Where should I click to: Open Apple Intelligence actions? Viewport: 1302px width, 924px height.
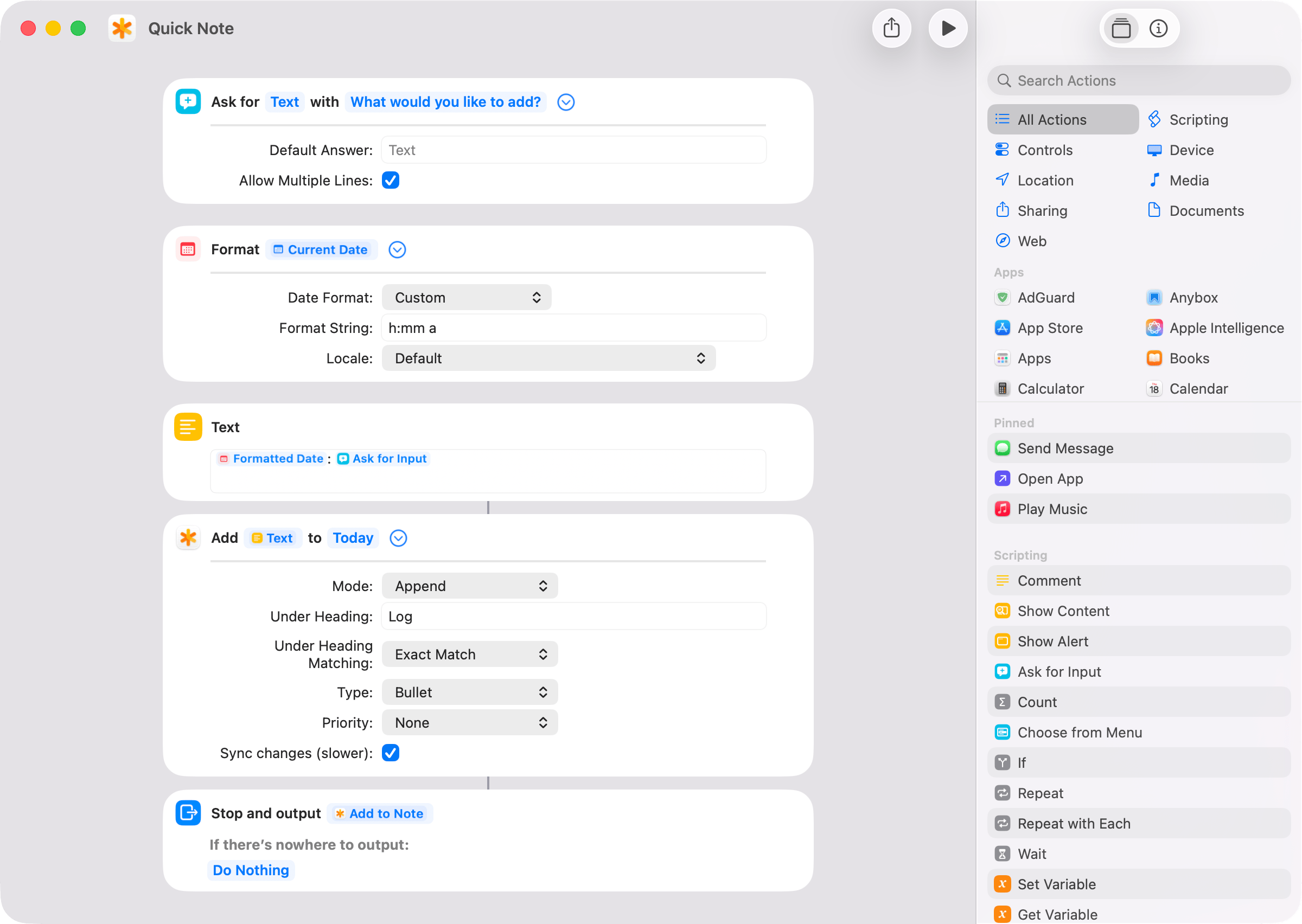tap(1226, 328)
